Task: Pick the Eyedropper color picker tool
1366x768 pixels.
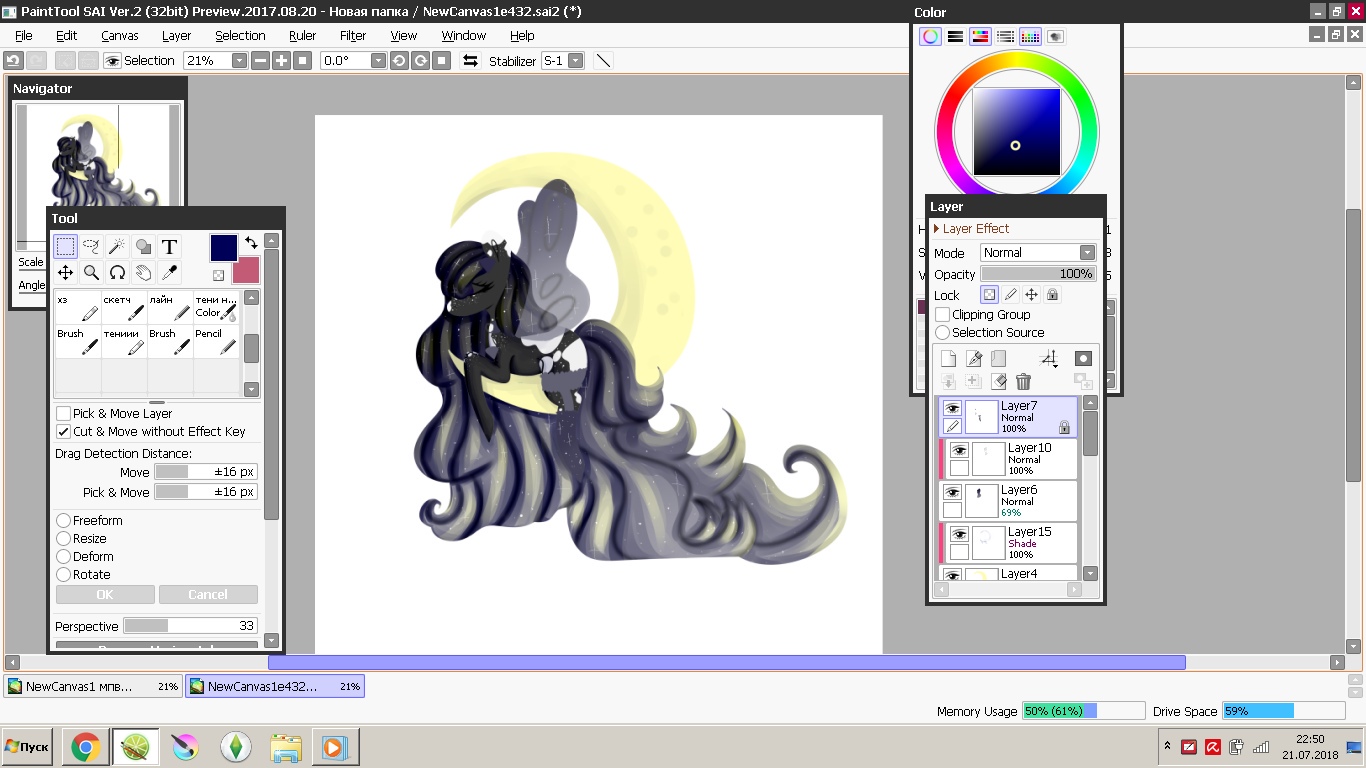Action: [x=169, y=273]
